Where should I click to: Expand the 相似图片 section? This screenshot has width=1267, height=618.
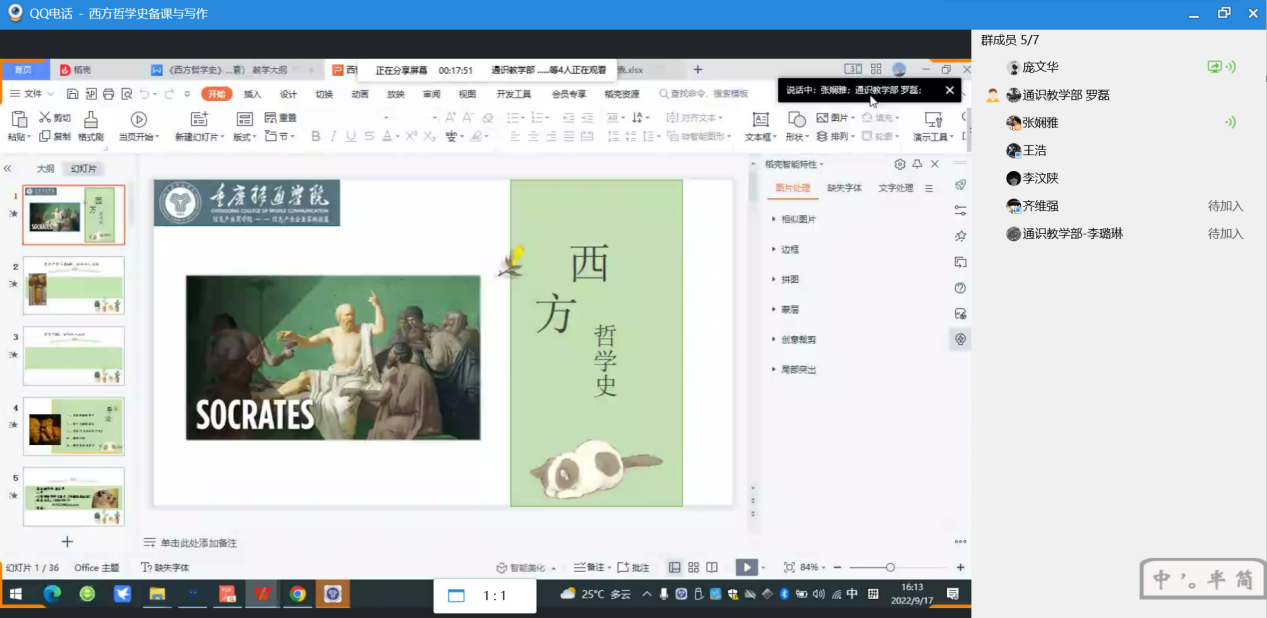pos(797,219)
